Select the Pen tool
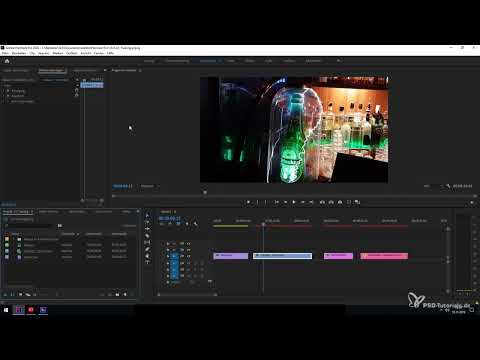The height and width of the screenshot is (360, 480). point(147,249)
